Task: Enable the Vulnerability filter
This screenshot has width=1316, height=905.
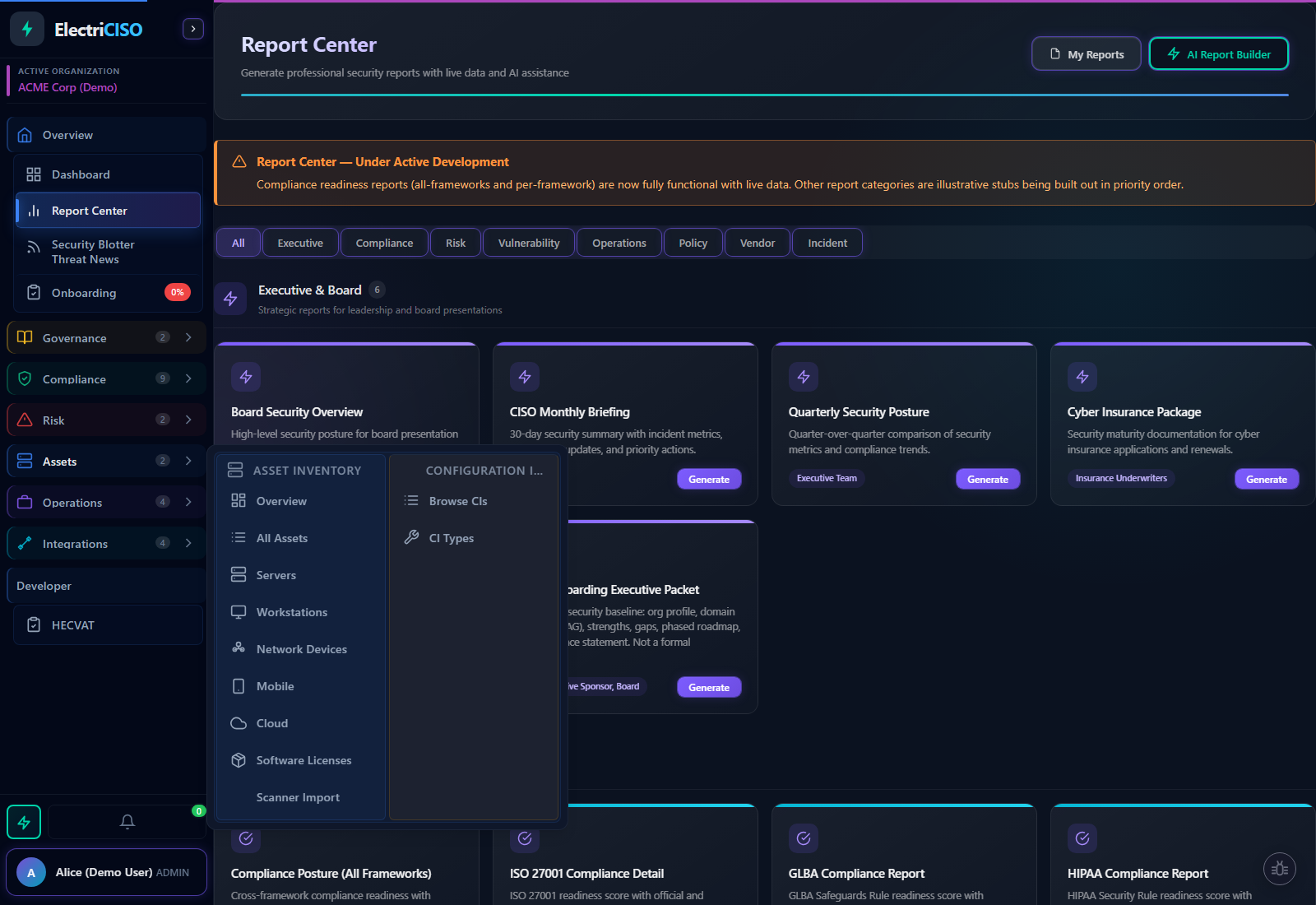Action: (528, 242)
